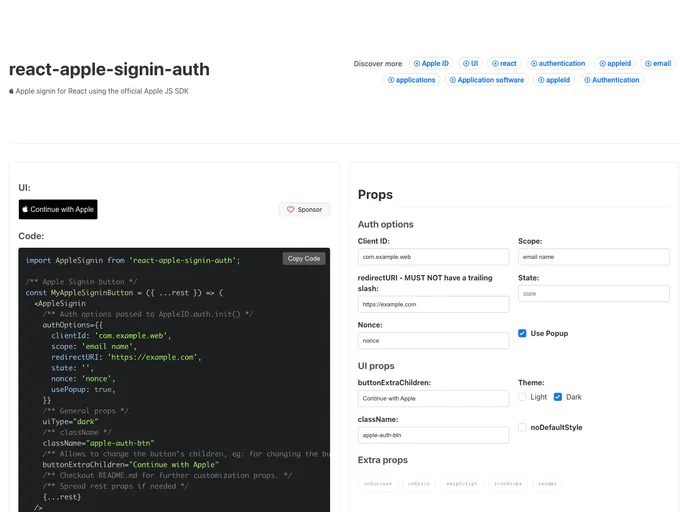Viewport: 688px width, 512px height.
Task: Toggle the Use Popup checkbox
Action: [x=522, y=333]
